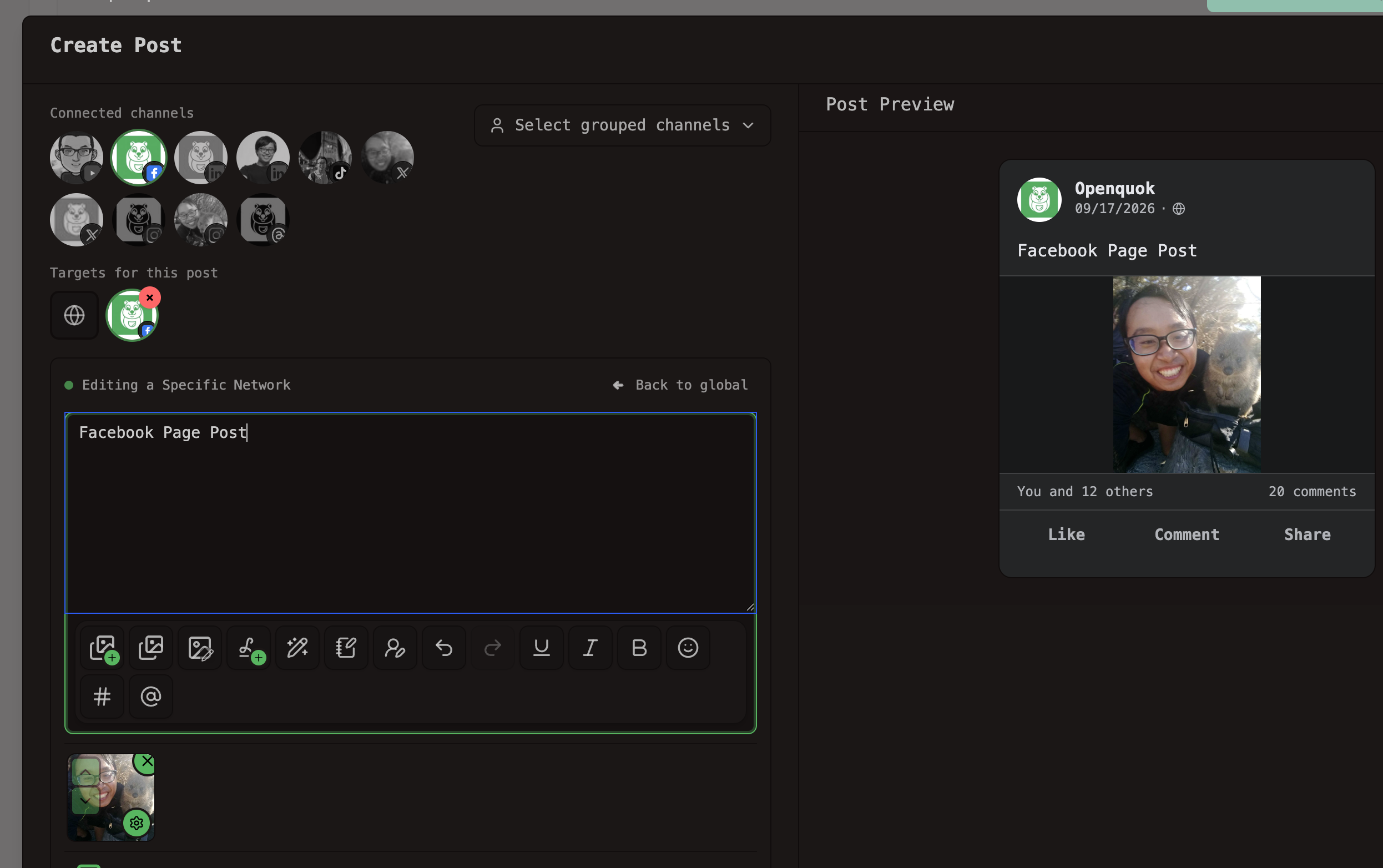Click Back to global link
The width and height of the screenshot is (1383, 868).
(x=681, y=385)
